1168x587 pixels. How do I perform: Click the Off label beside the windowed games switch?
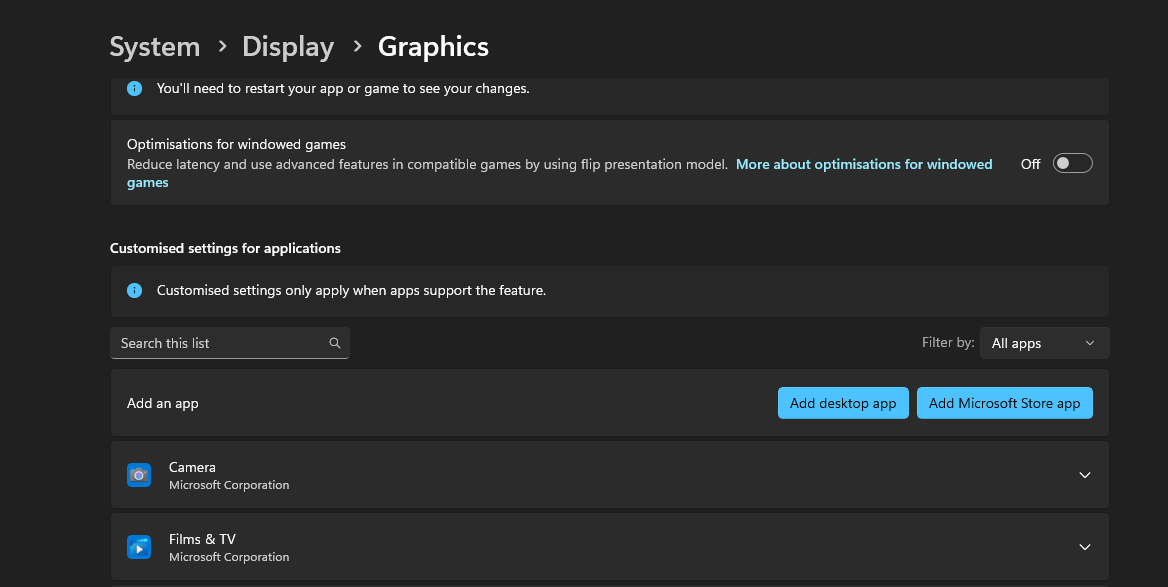[1030, 164]
